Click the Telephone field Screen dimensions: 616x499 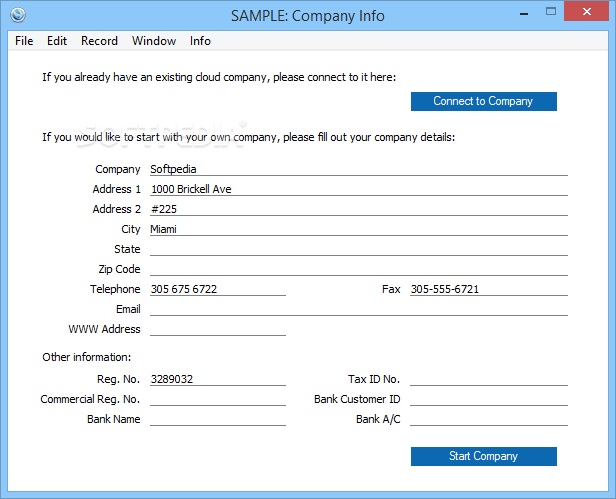tap(218, 290)
